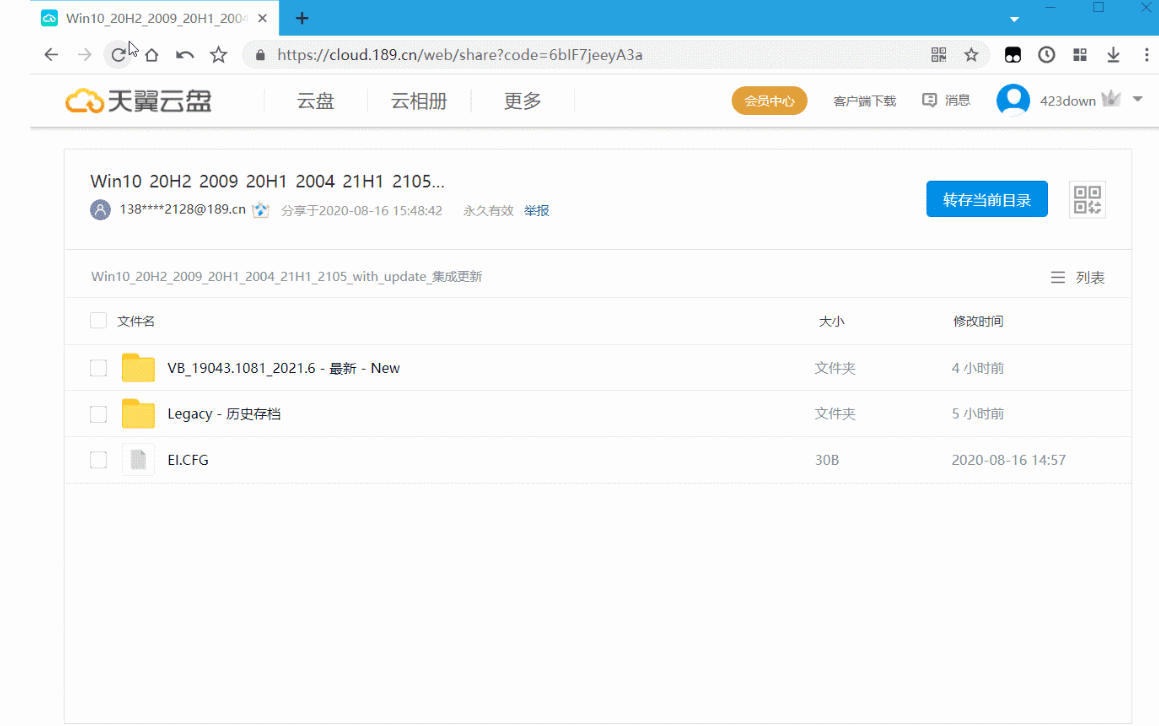This screenshot has height=726, width=1159.
Task: Click the sharer email 138****2128@189.cn
Action: click(183, 209)
